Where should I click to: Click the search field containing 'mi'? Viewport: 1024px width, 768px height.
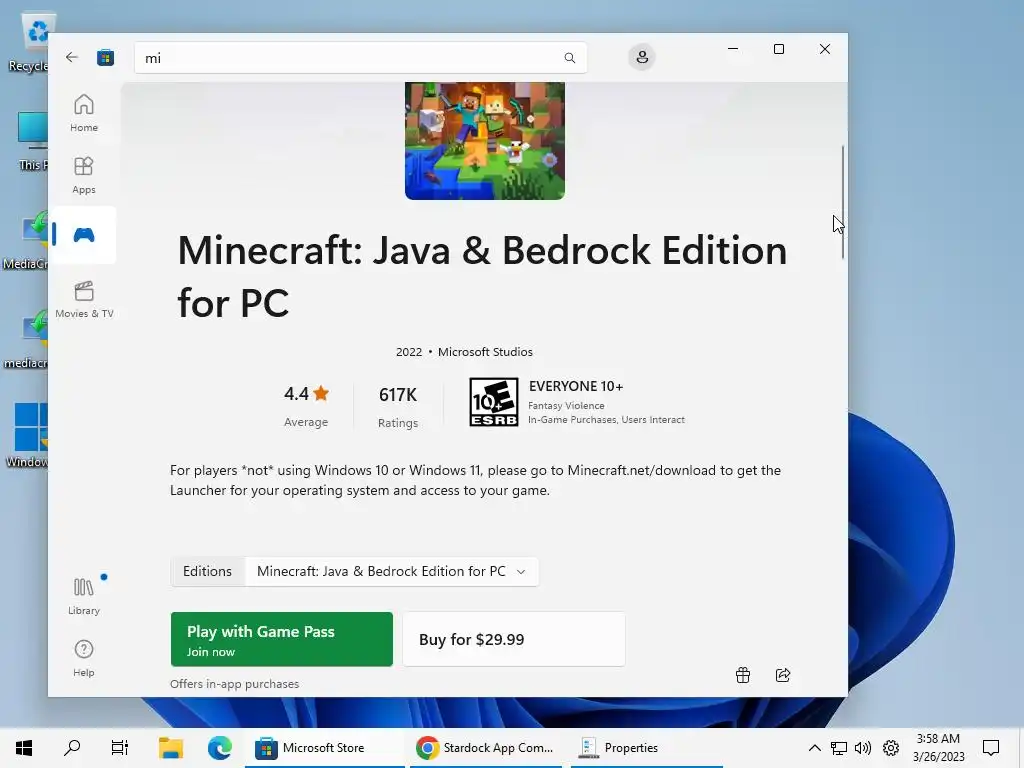point(360,58)
